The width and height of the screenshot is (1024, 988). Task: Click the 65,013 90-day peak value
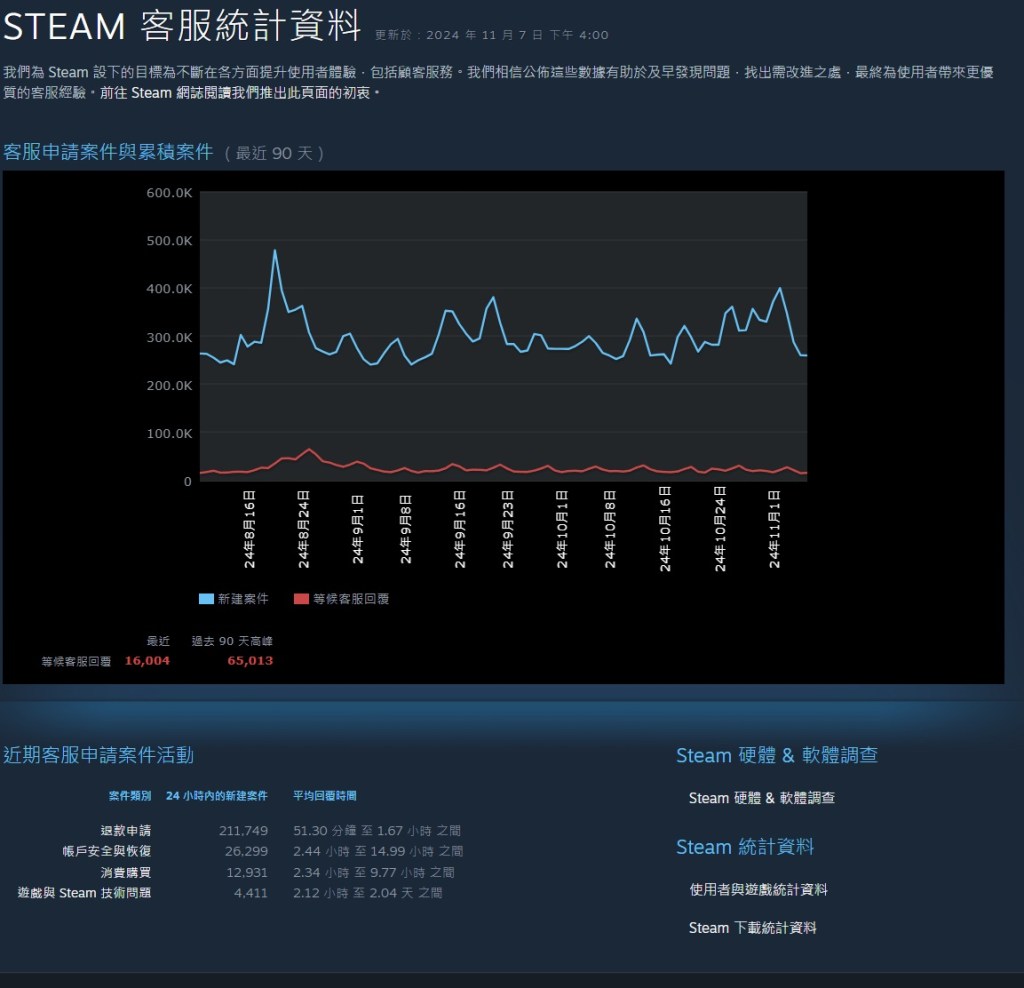(250, 661)
